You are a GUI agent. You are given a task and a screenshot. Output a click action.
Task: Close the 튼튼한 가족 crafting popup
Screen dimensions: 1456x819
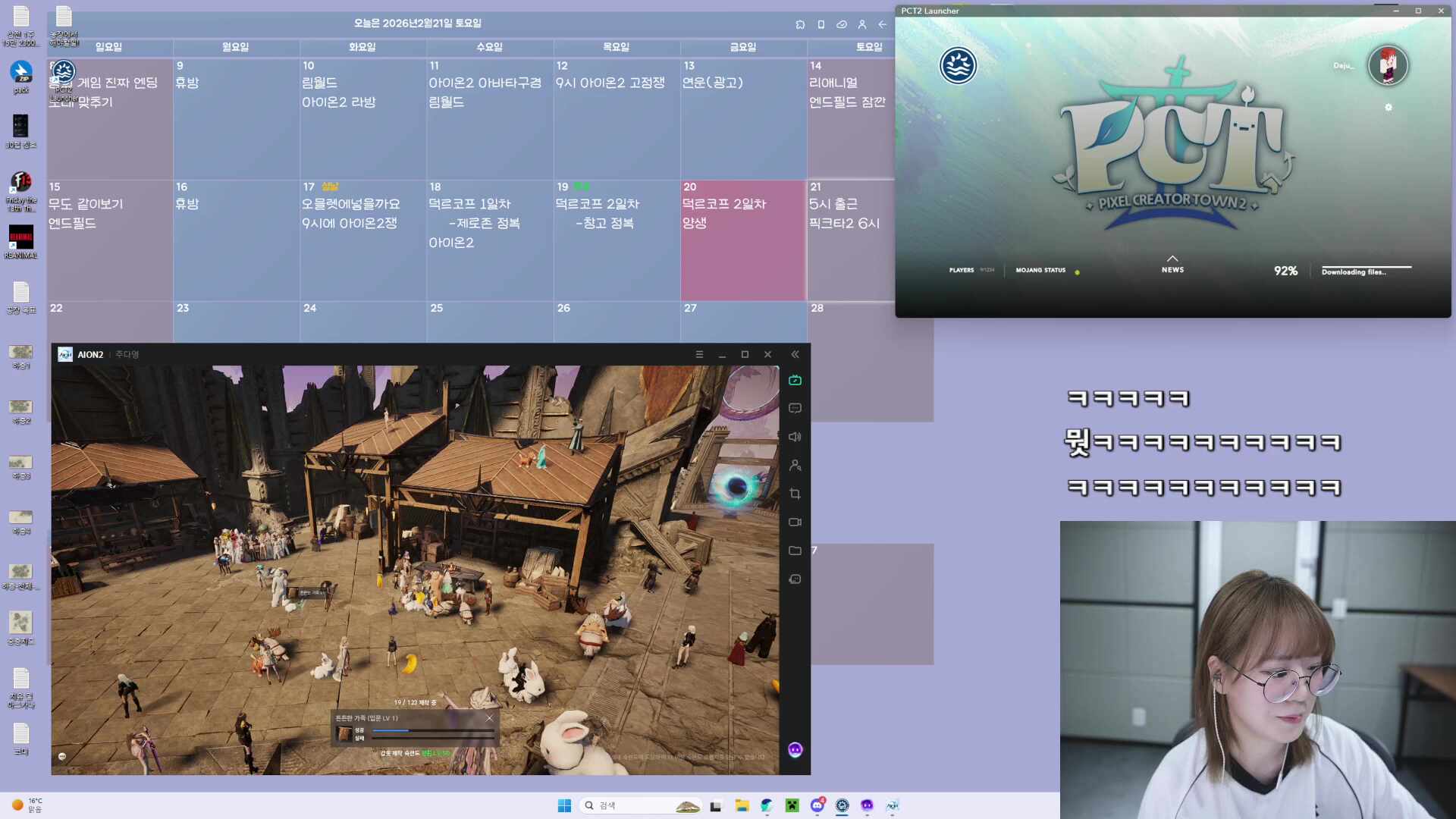point(489,717)
